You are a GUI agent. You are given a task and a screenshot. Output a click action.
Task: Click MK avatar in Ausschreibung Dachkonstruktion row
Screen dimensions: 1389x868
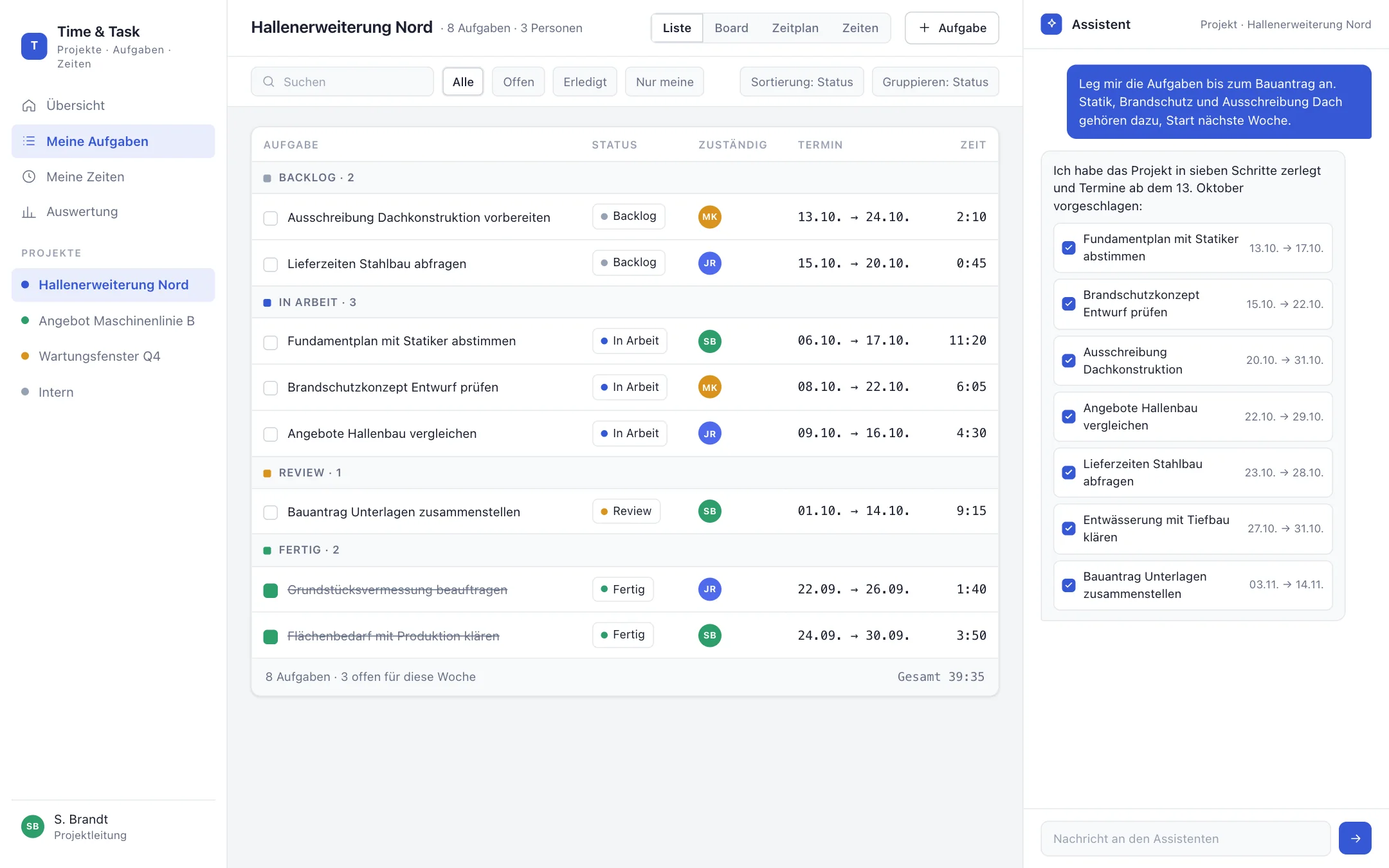point(710,217)
